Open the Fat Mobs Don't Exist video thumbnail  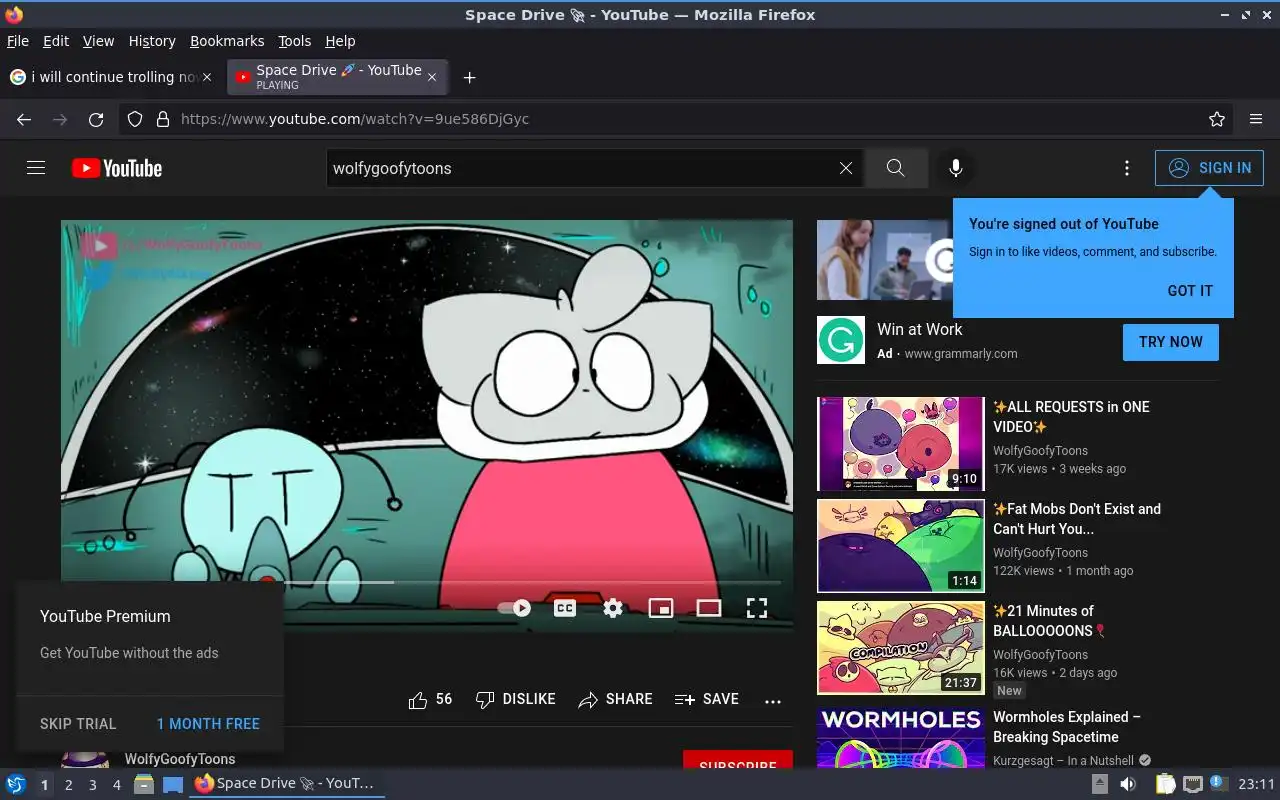point(901,546)
